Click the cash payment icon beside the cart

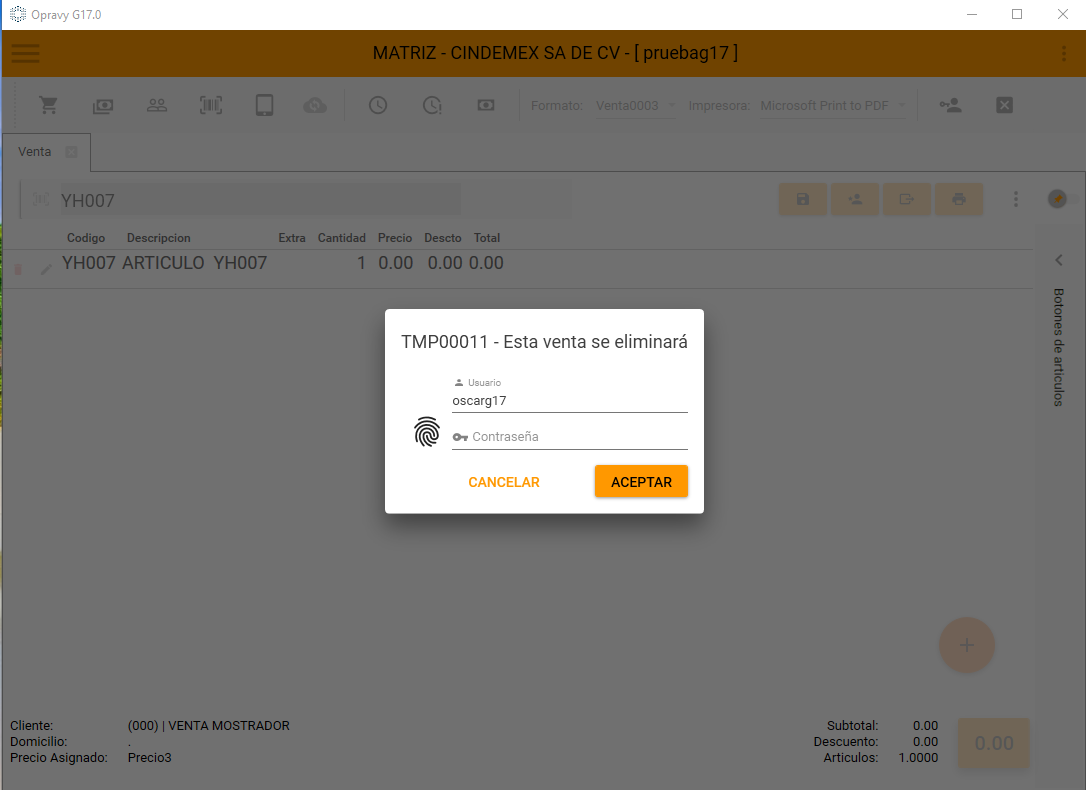tap(103, 106)
